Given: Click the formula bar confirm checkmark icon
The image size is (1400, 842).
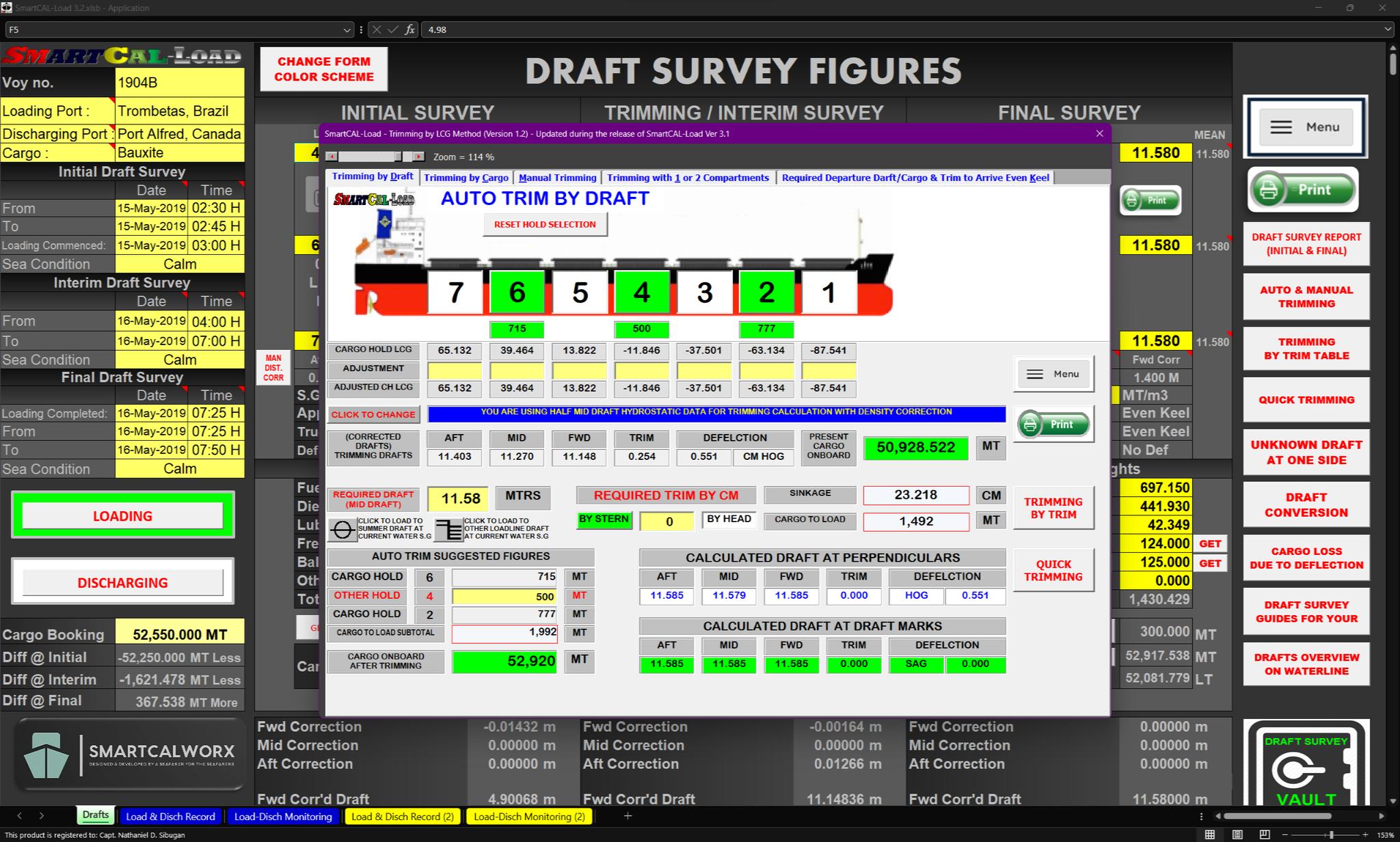Looking at the screenshot, I should click(392, 29).
